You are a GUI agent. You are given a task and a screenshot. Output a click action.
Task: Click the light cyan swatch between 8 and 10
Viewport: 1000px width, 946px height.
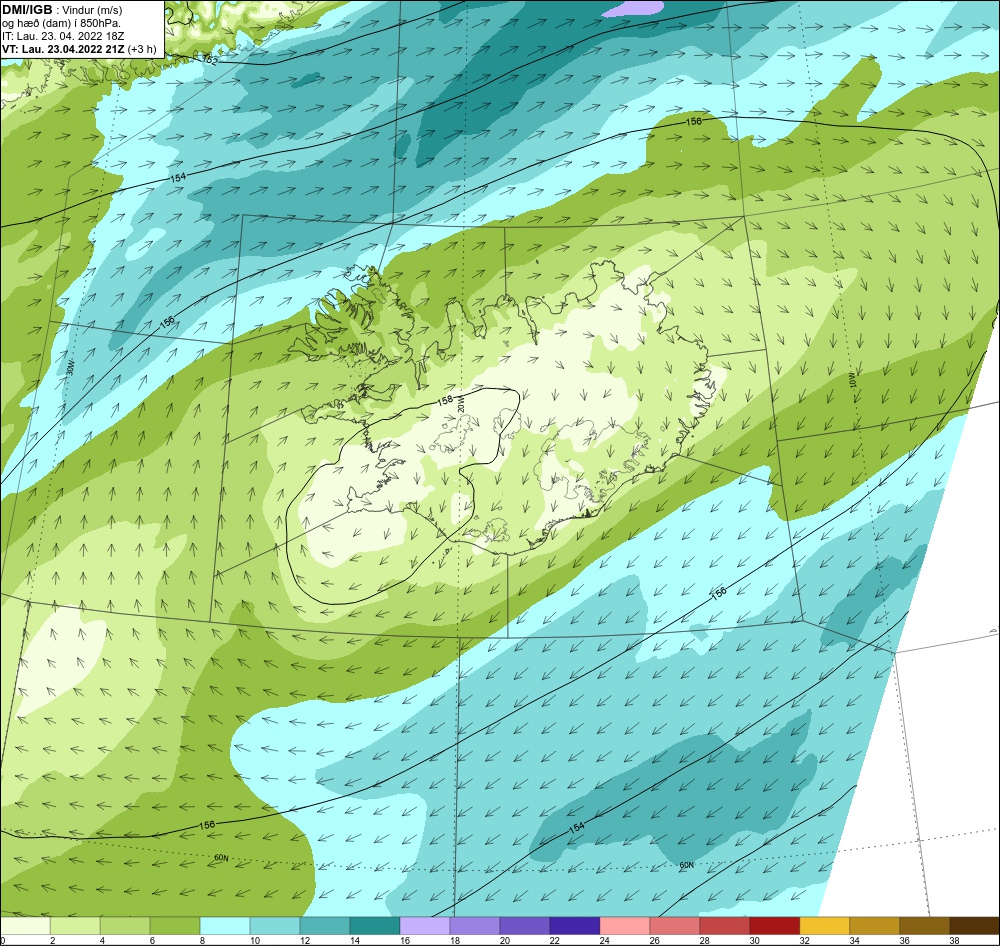[x=225, y=926]
